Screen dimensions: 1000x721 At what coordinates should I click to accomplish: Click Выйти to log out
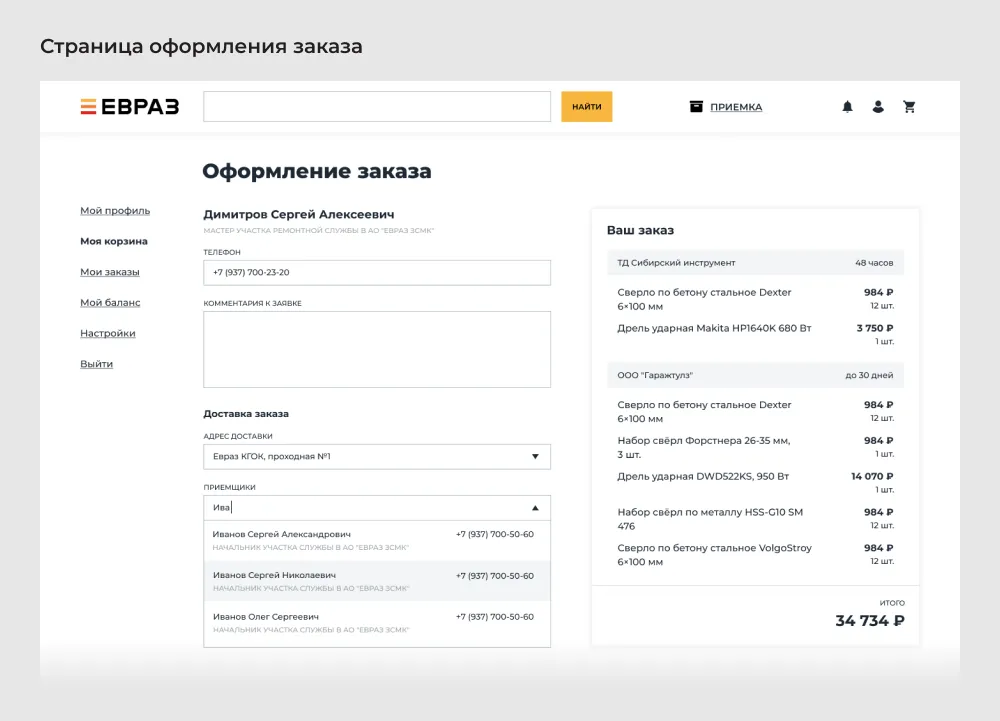click(x=95, y=363)
